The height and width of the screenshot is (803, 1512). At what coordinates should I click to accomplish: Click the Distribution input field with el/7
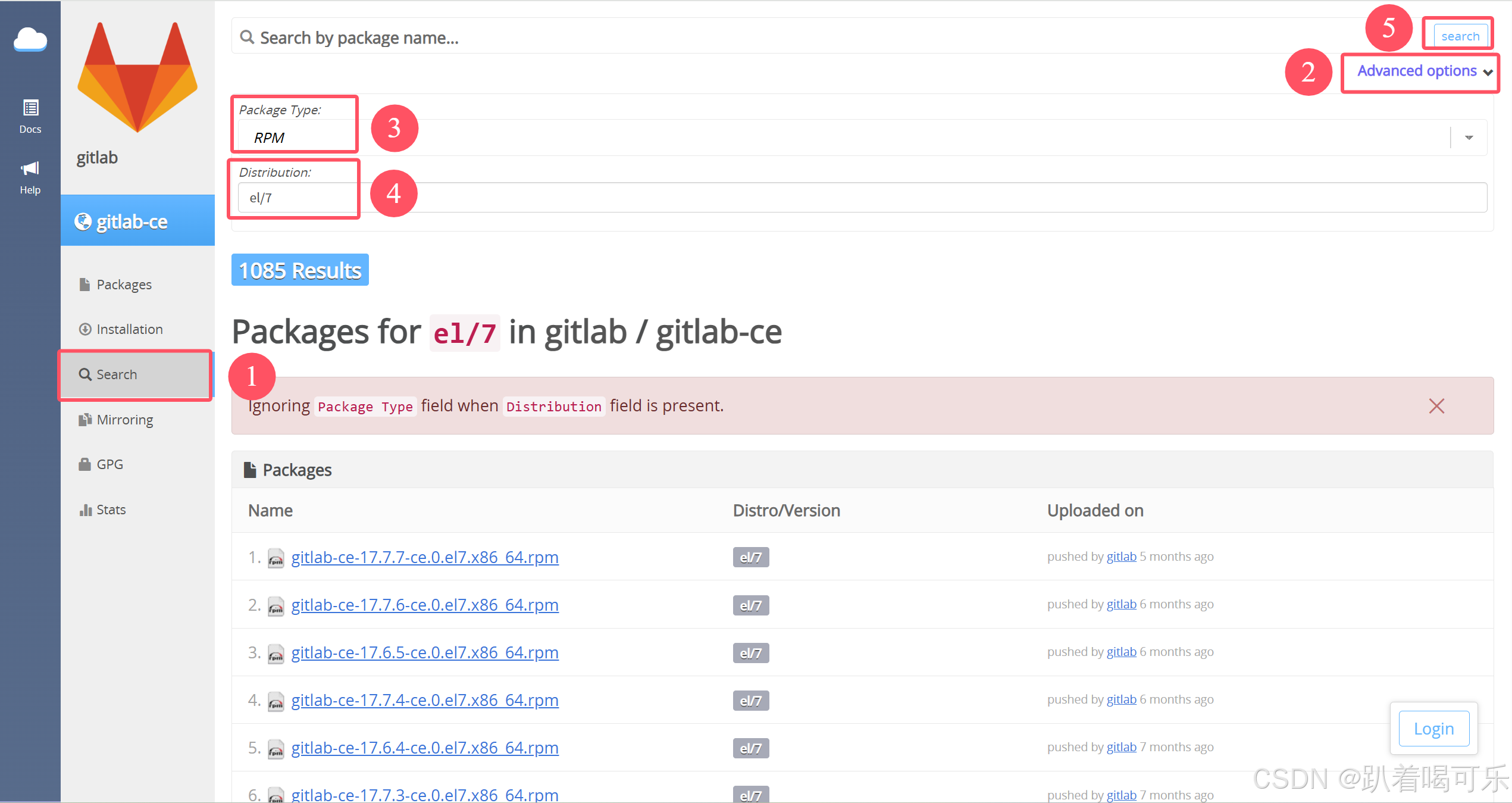pyautogui.click(x=862, y=198)
